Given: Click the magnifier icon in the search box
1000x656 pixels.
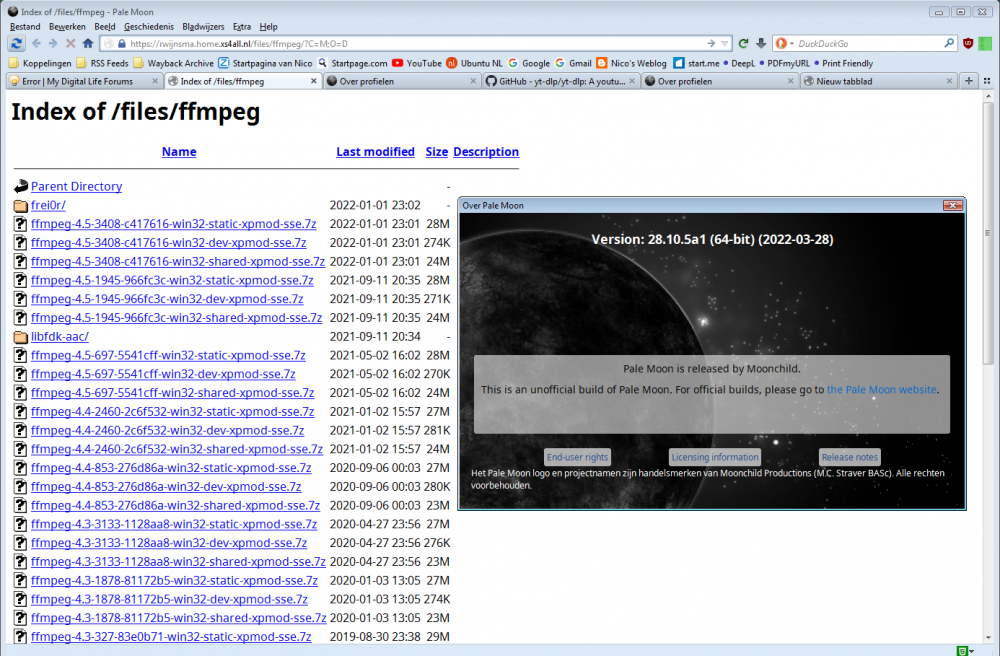Looking at the screenshot, I should click(949, 44).
